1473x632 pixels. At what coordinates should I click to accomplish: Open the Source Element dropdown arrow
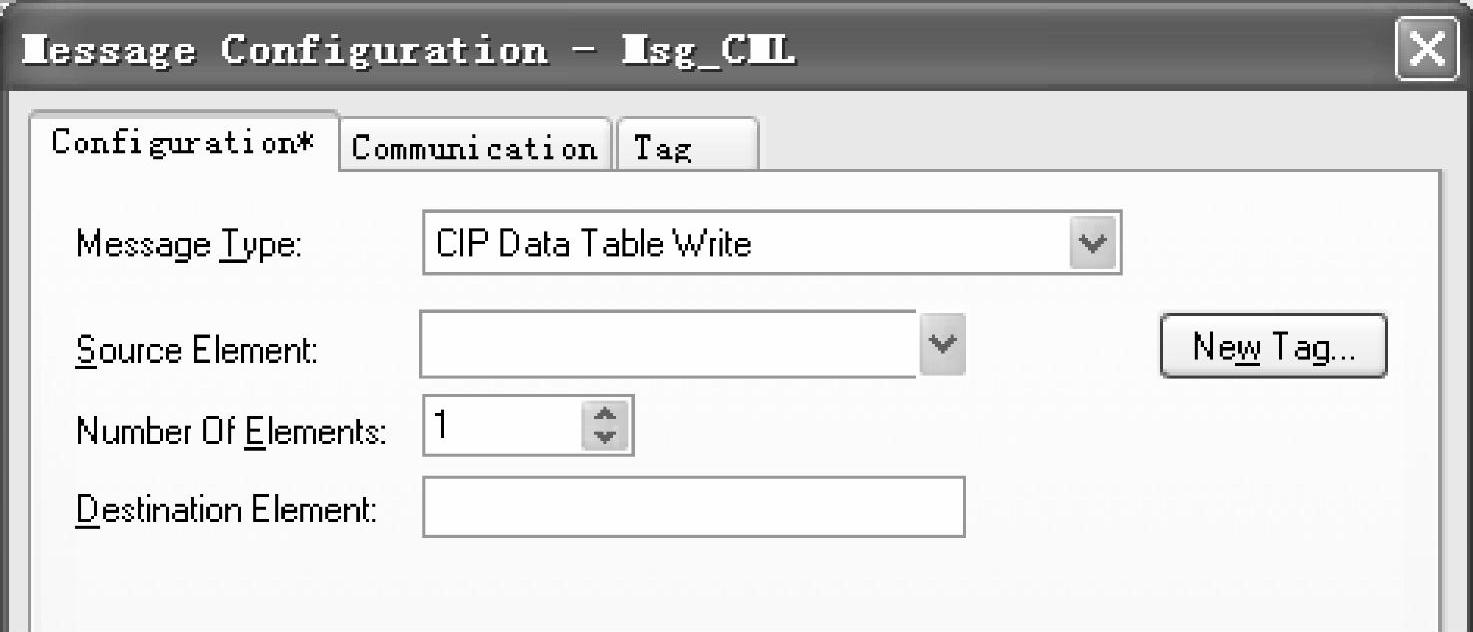pos(941,344)
